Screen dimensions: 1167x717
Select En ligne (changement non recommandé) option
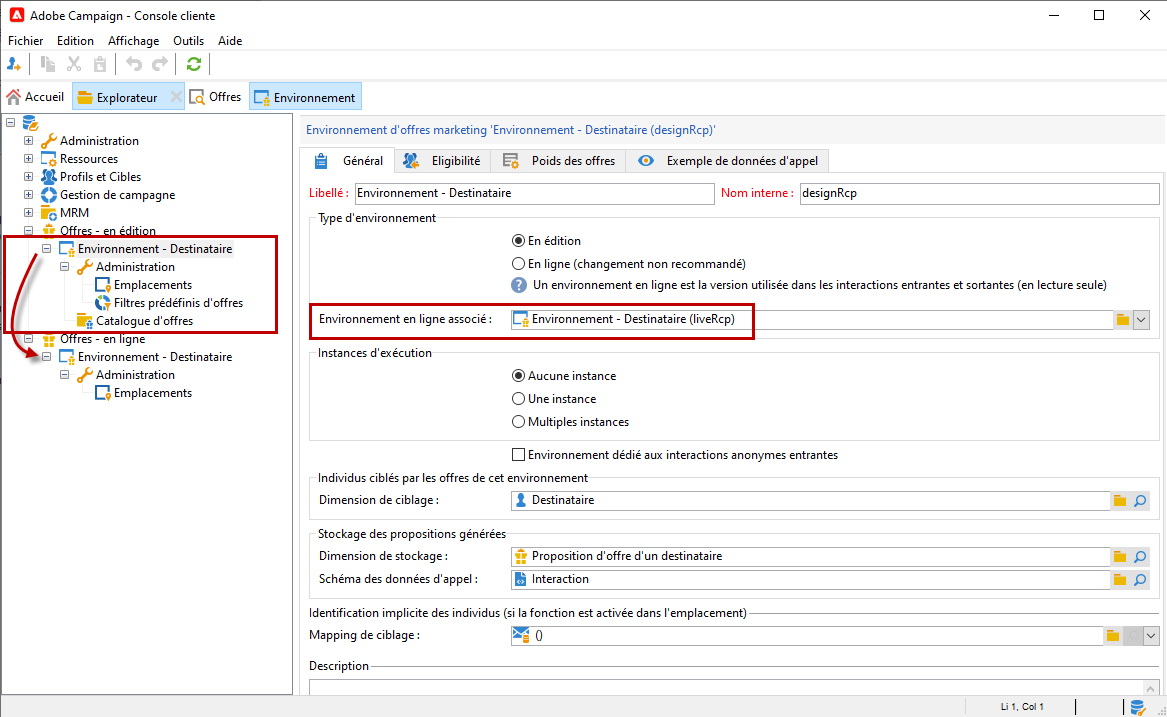click(x=518, y=264)
